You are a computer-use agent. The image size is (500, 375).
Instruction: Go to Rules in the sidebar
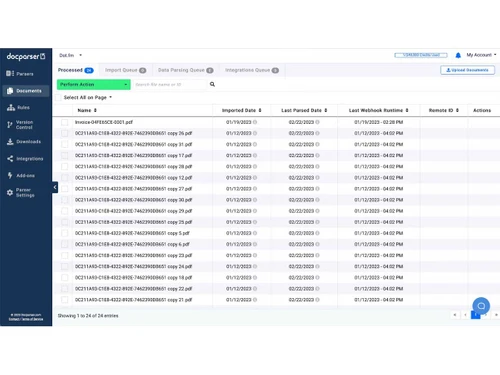coord(19,107)
